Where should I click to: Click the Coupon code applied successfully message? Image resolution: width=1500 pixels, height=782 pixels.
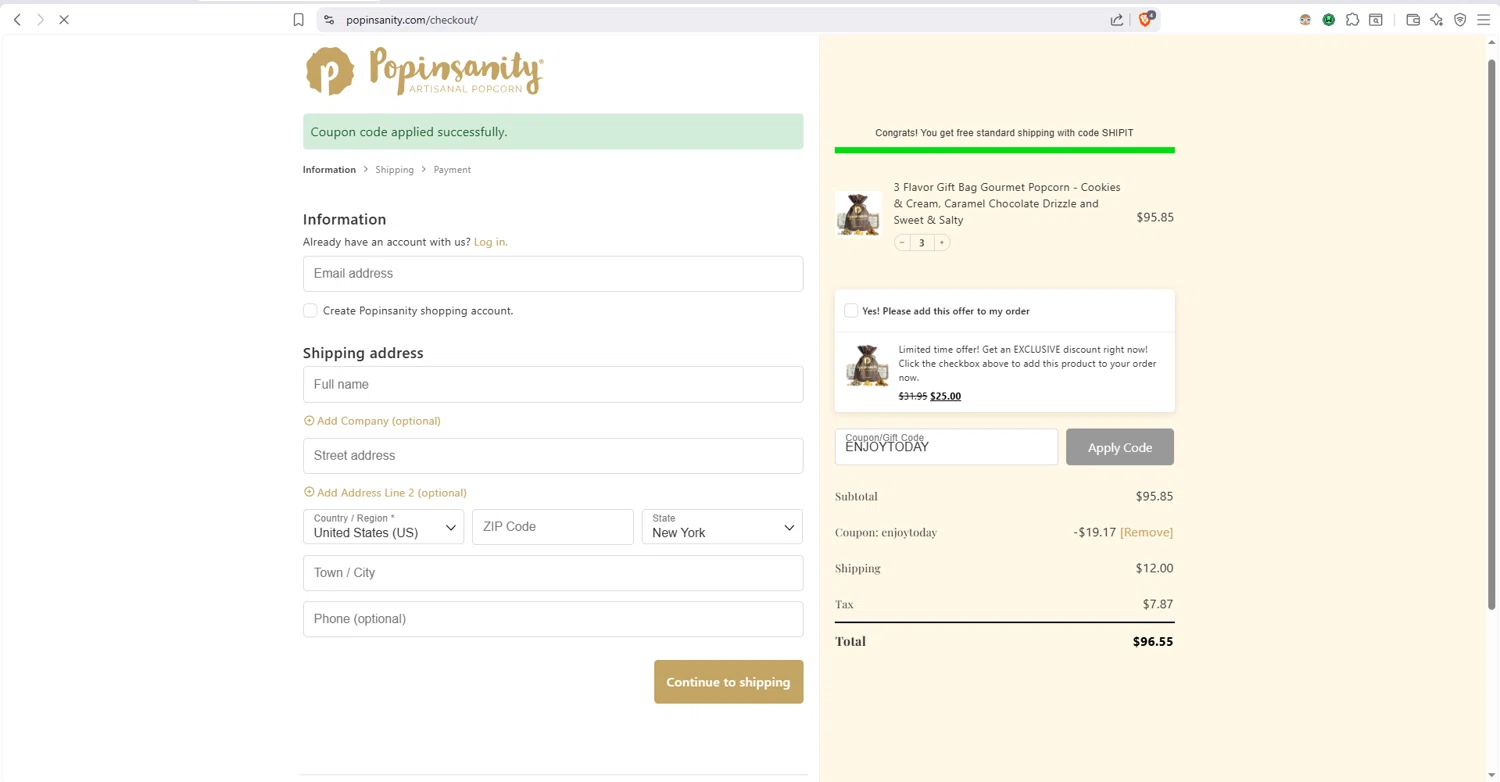[553, 132]
